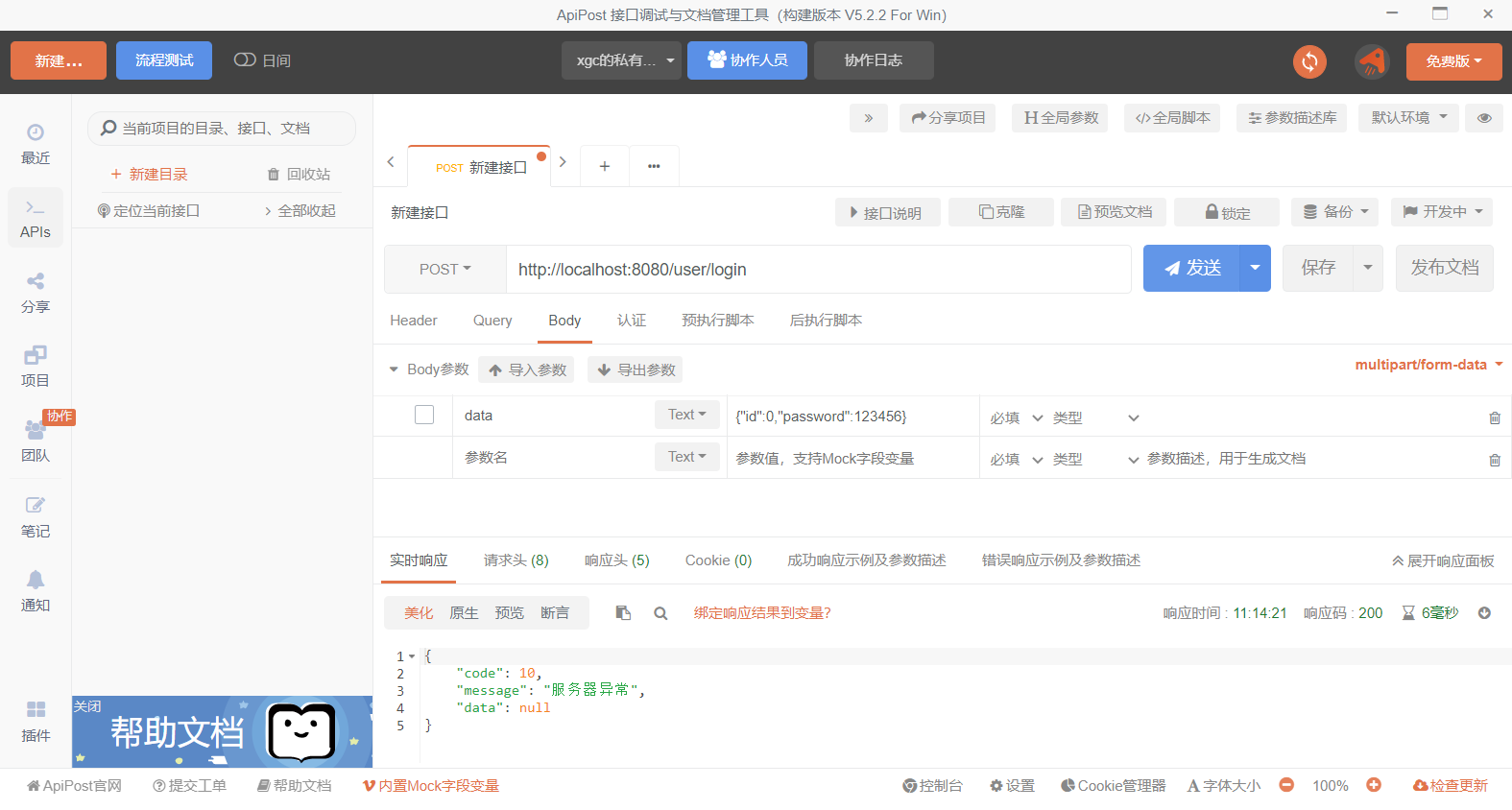The image size is (1512, 810).
Task: Click the 锁定 lock button
Action: click(x=1227, y=212)
